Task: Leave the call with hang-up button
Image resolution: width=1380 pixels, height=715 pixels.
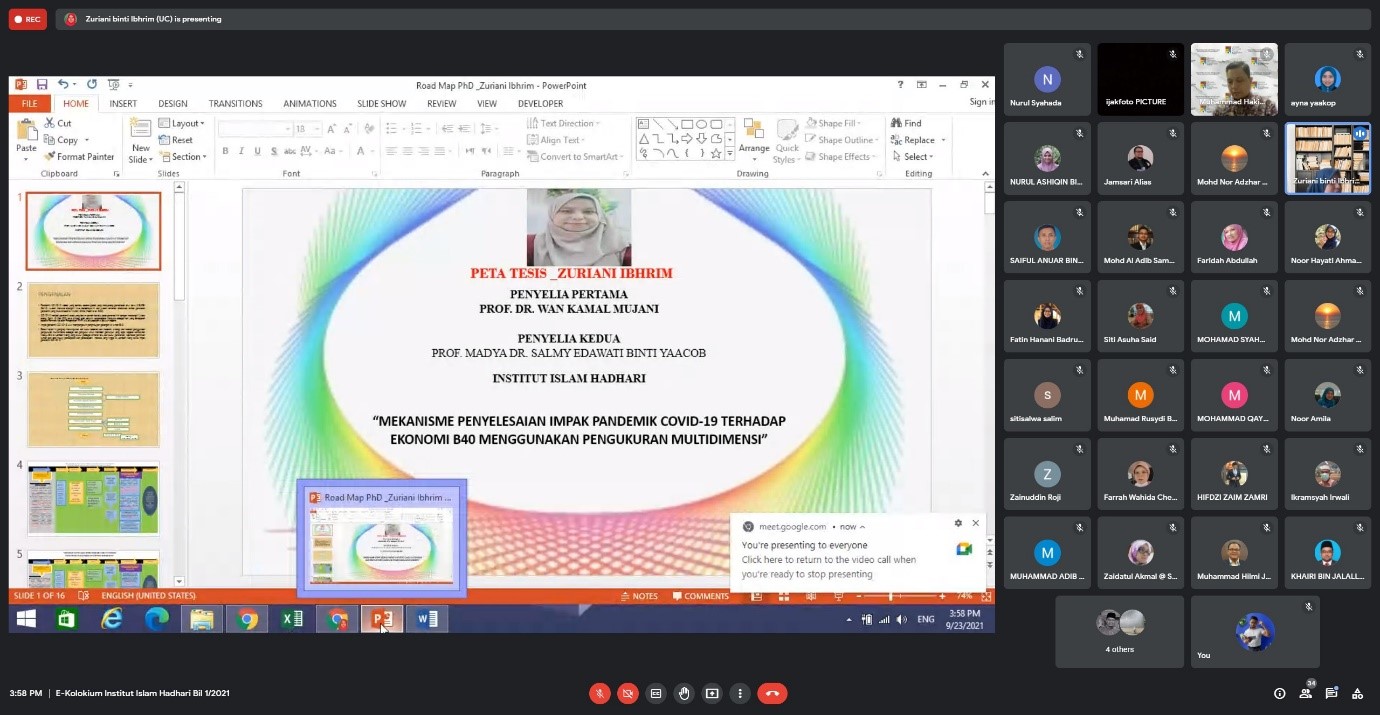Action: click(x=772, y=693)
